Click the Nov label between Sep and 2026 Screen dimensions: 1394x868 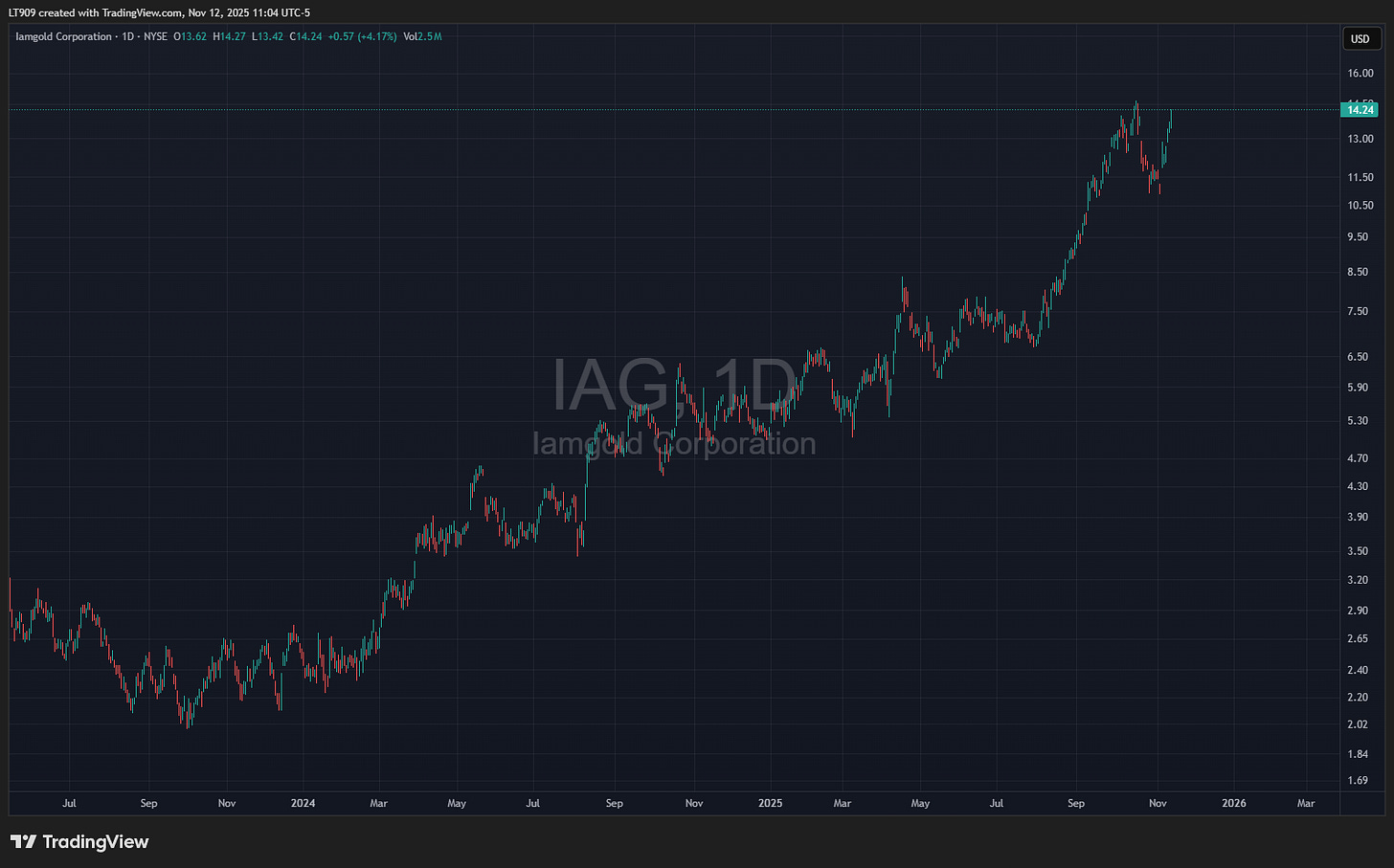coord(1157,803)
